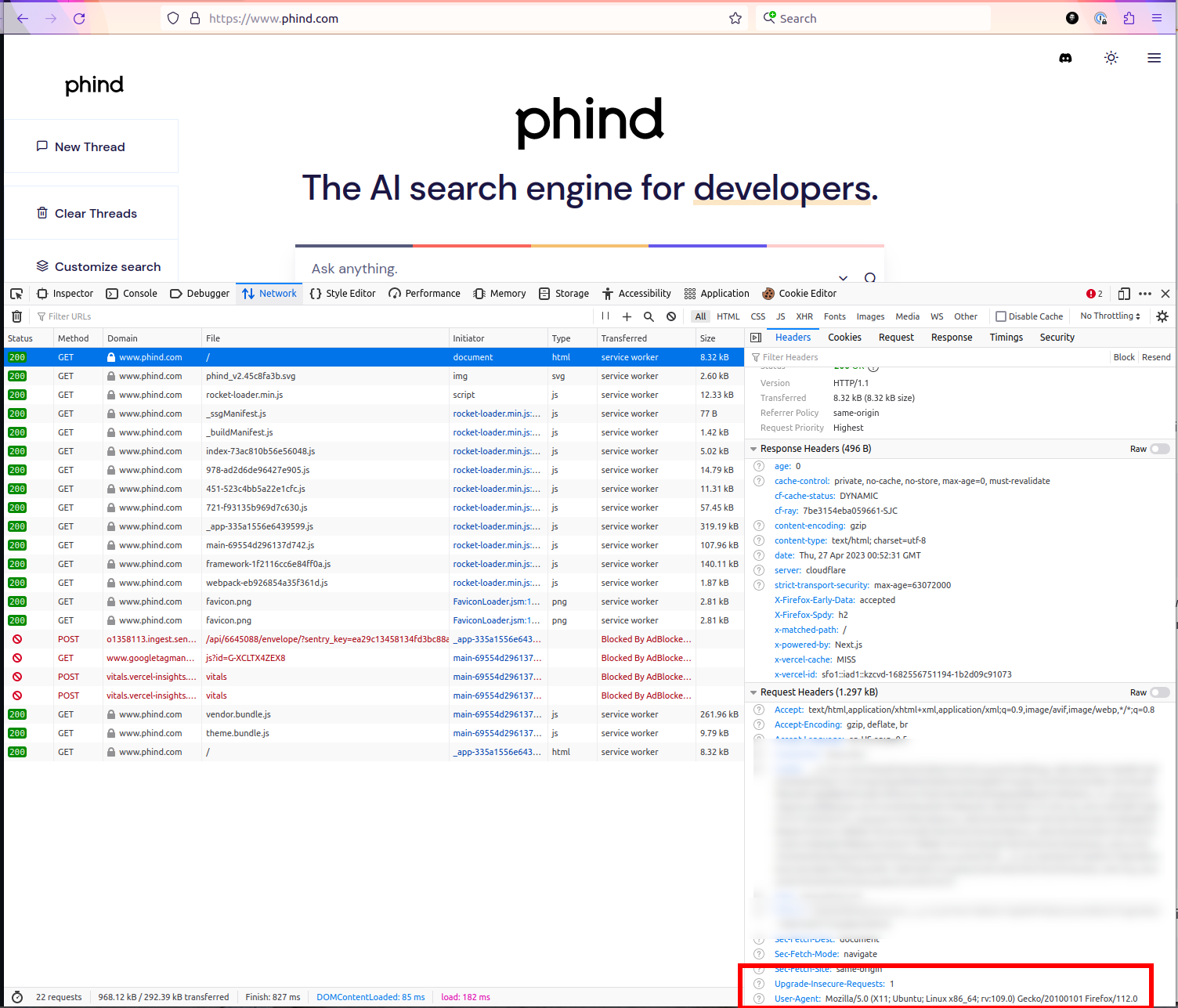Go back using browser back arrow
Viewport: 1178px width, 1008px height.
click(x=23, y=18)
